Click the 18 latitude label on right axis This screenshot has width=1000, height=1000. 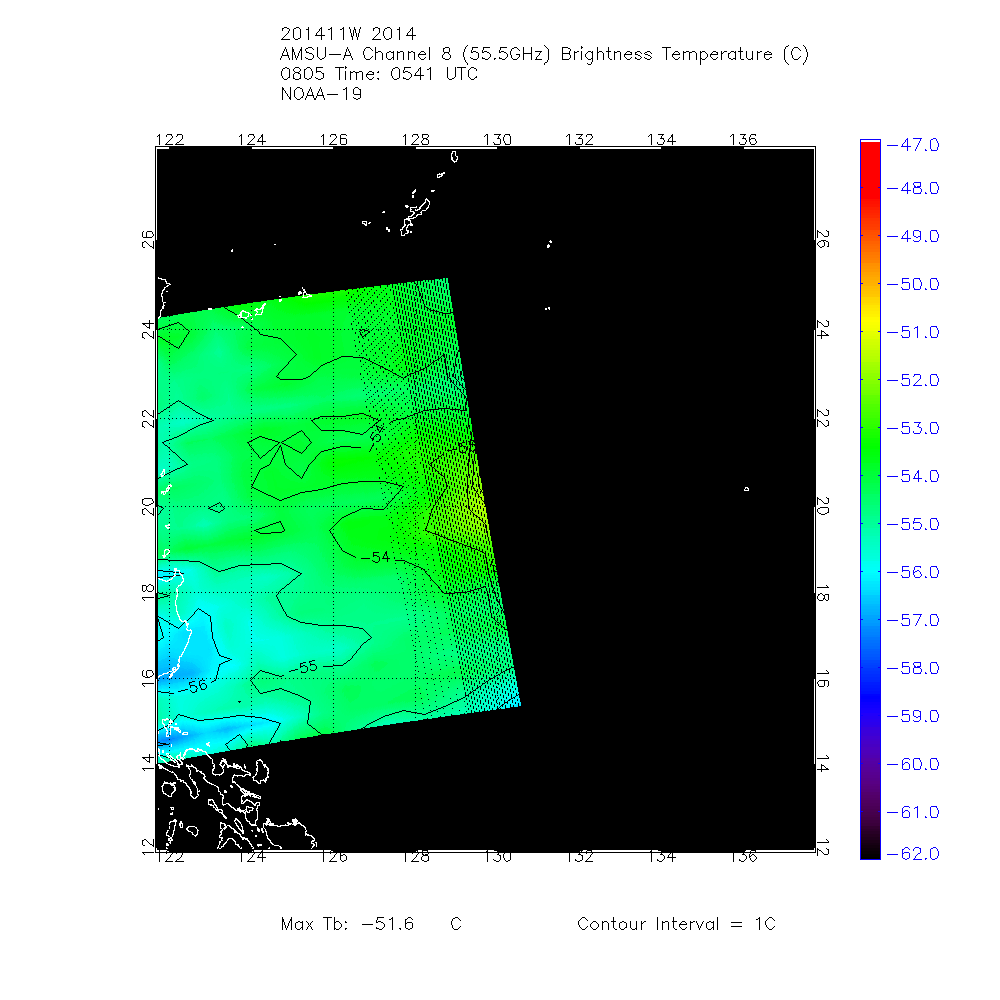[823, 593]
